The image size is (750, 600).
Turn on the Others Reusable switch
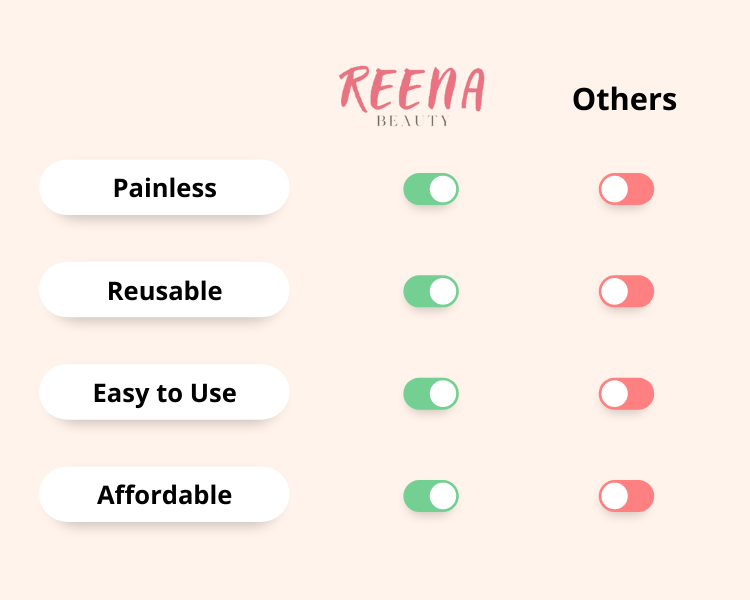(x=626, y=291)
